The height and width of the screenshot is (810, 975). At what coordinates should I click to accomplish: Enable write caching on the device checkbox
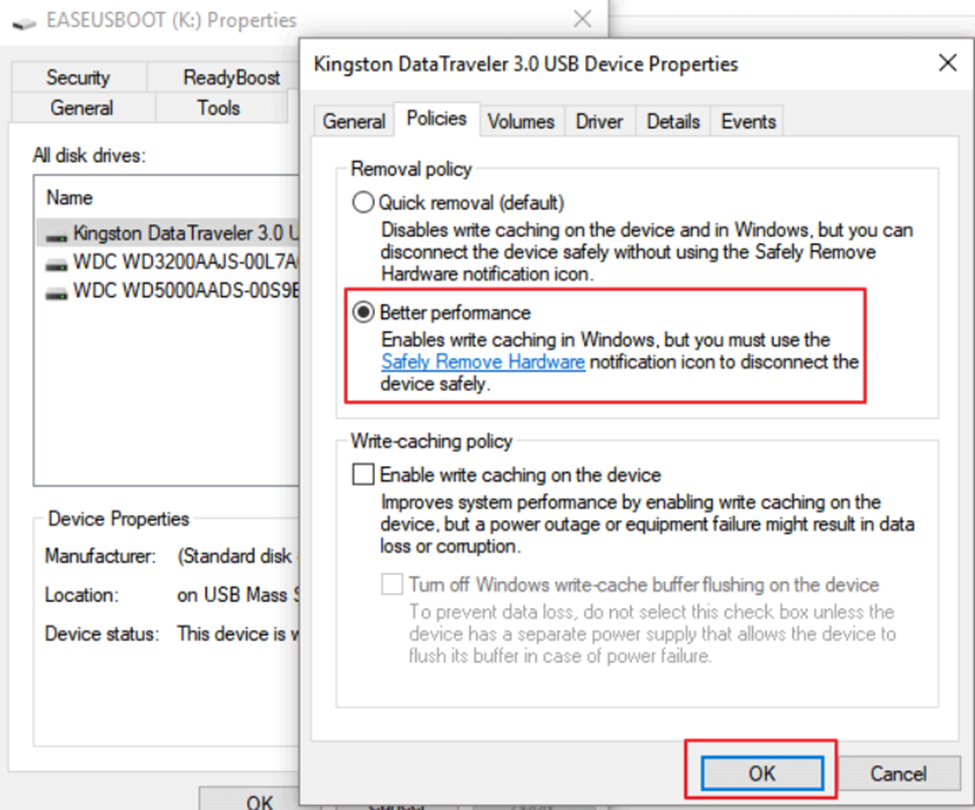tap(364, 474)
